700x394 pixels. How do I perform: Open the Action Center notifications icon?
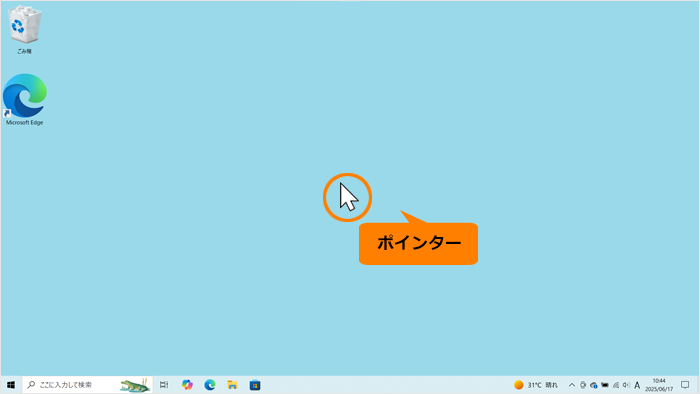[685, 385]
